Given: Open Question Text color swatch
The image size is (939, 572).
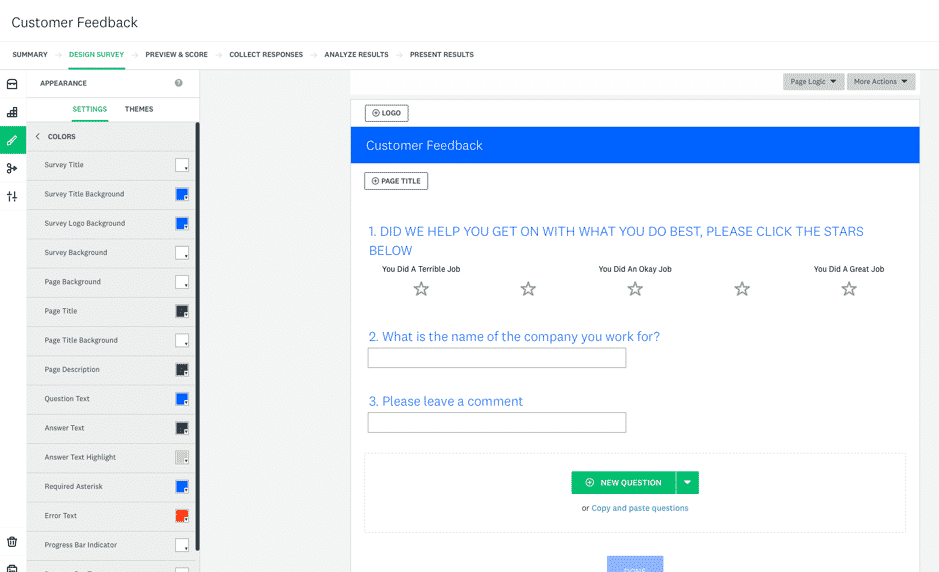Looking at the screenshot, I should point(182,400).
